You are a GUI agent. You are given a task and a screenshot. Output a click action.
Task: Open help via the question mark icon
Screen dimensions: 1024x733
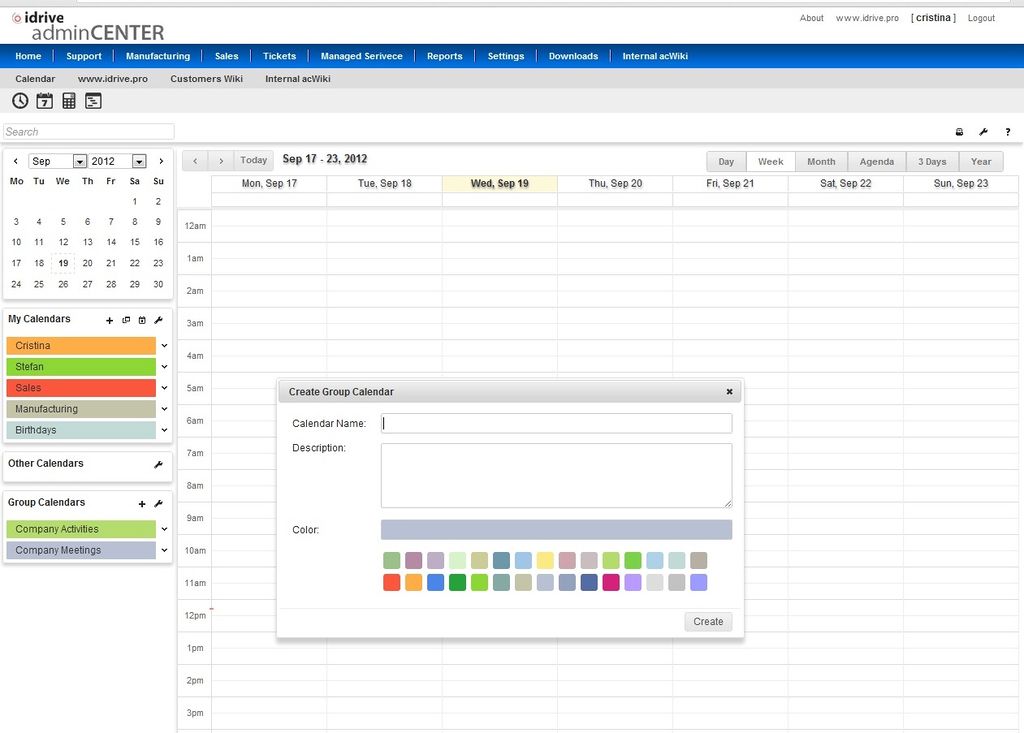1007,132
